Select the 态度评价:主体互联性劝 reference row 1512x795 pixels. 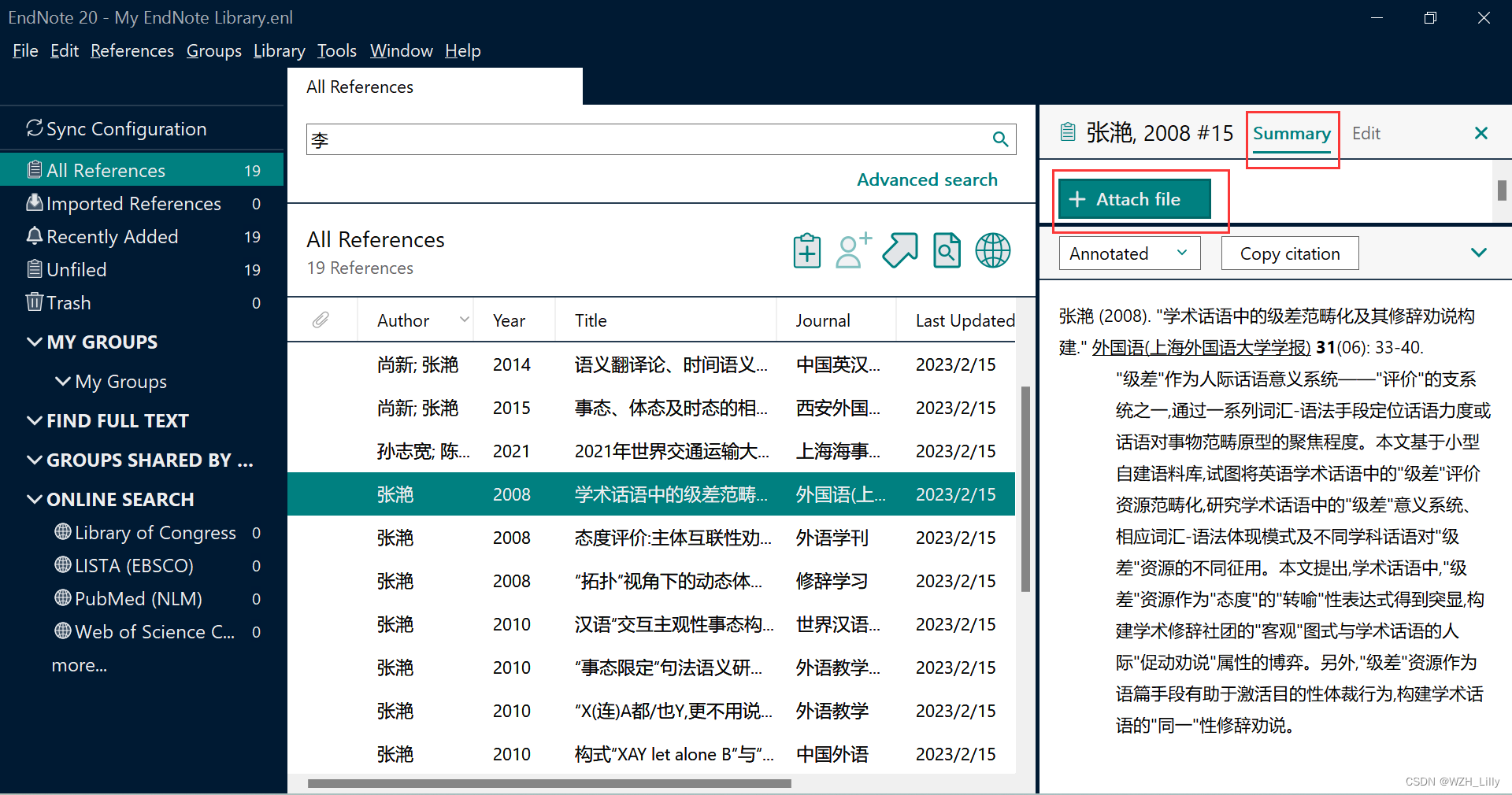[x=651, y=538]
